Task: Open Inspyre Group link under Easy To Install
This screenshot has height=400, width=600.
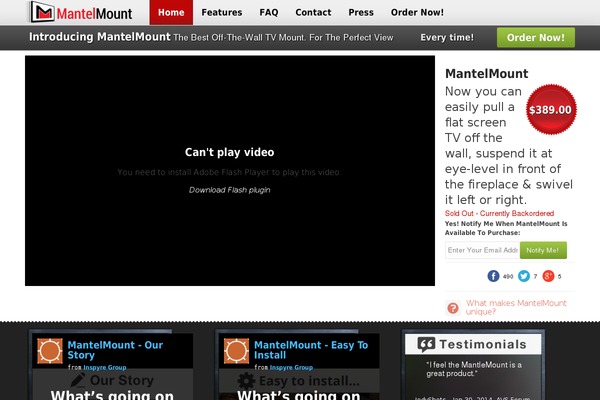Action: (291, 367)
